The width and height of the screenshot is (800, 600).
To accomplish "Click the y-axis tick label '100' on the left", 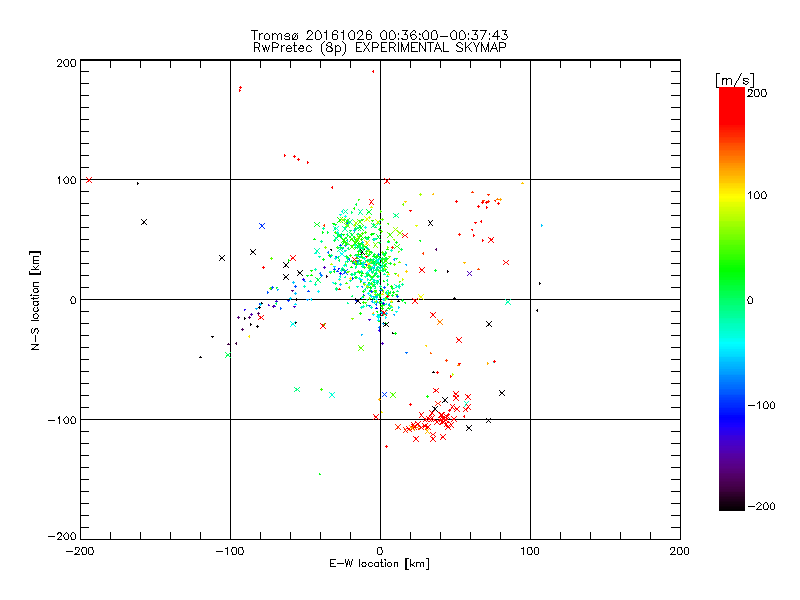I will [x=66, y=180].
